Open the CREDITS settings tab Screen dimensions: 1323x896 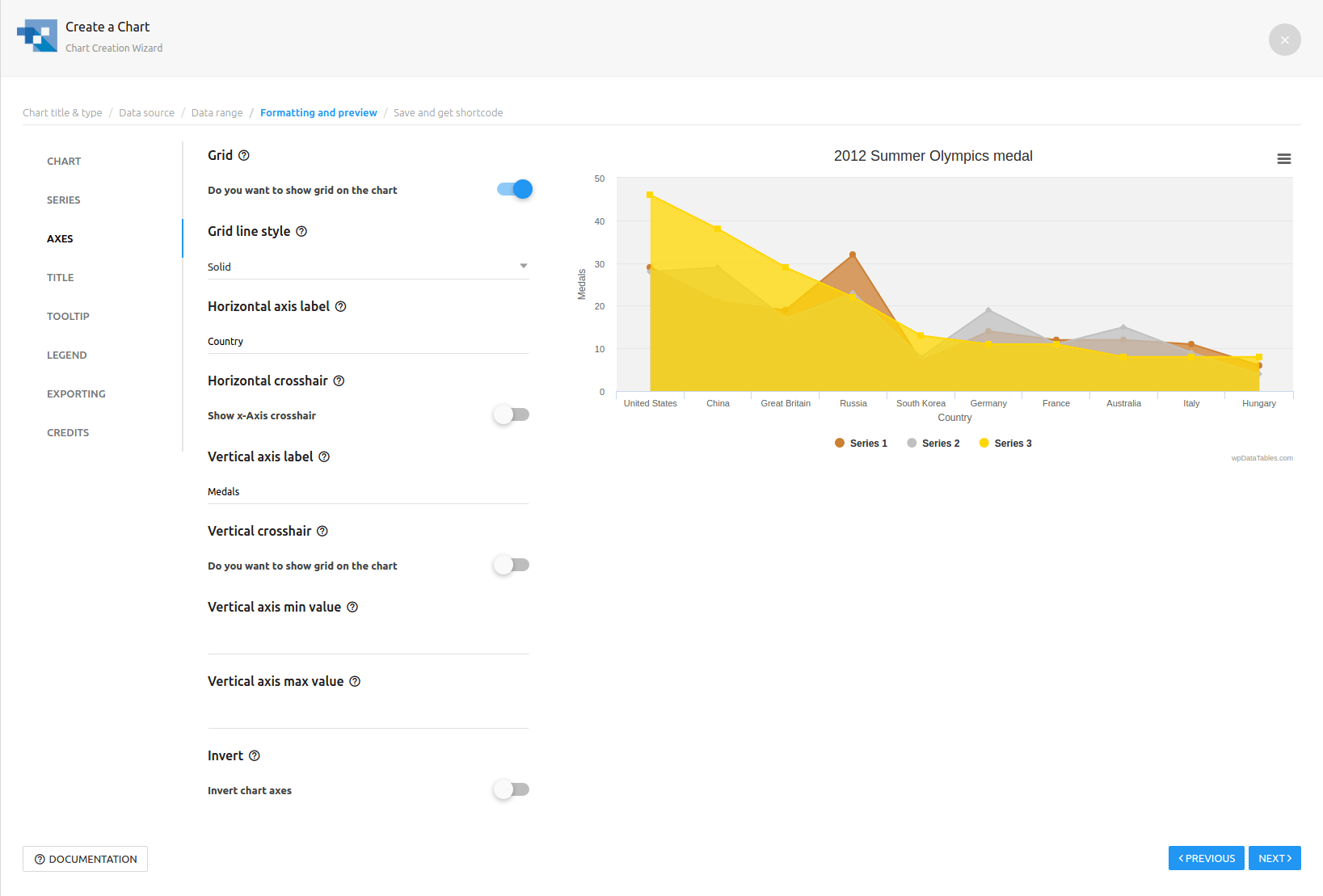68,432
